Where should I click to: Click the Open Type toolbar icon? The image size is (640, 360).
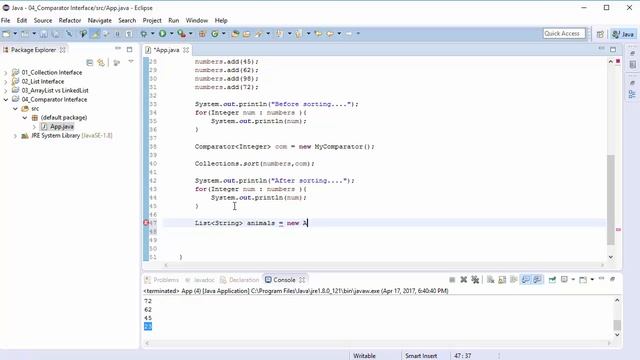click(x=235, y=34)
